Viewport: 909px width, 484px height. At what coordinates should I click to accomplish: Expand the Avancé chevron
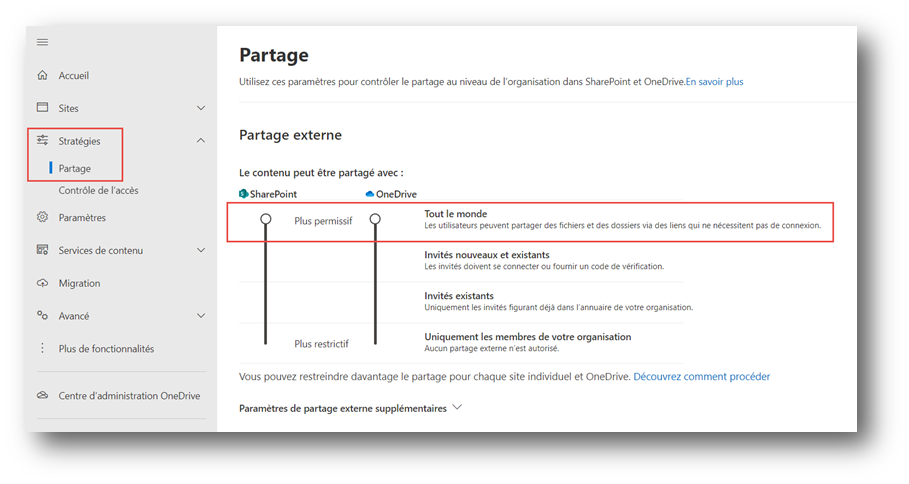coord(201,316)
